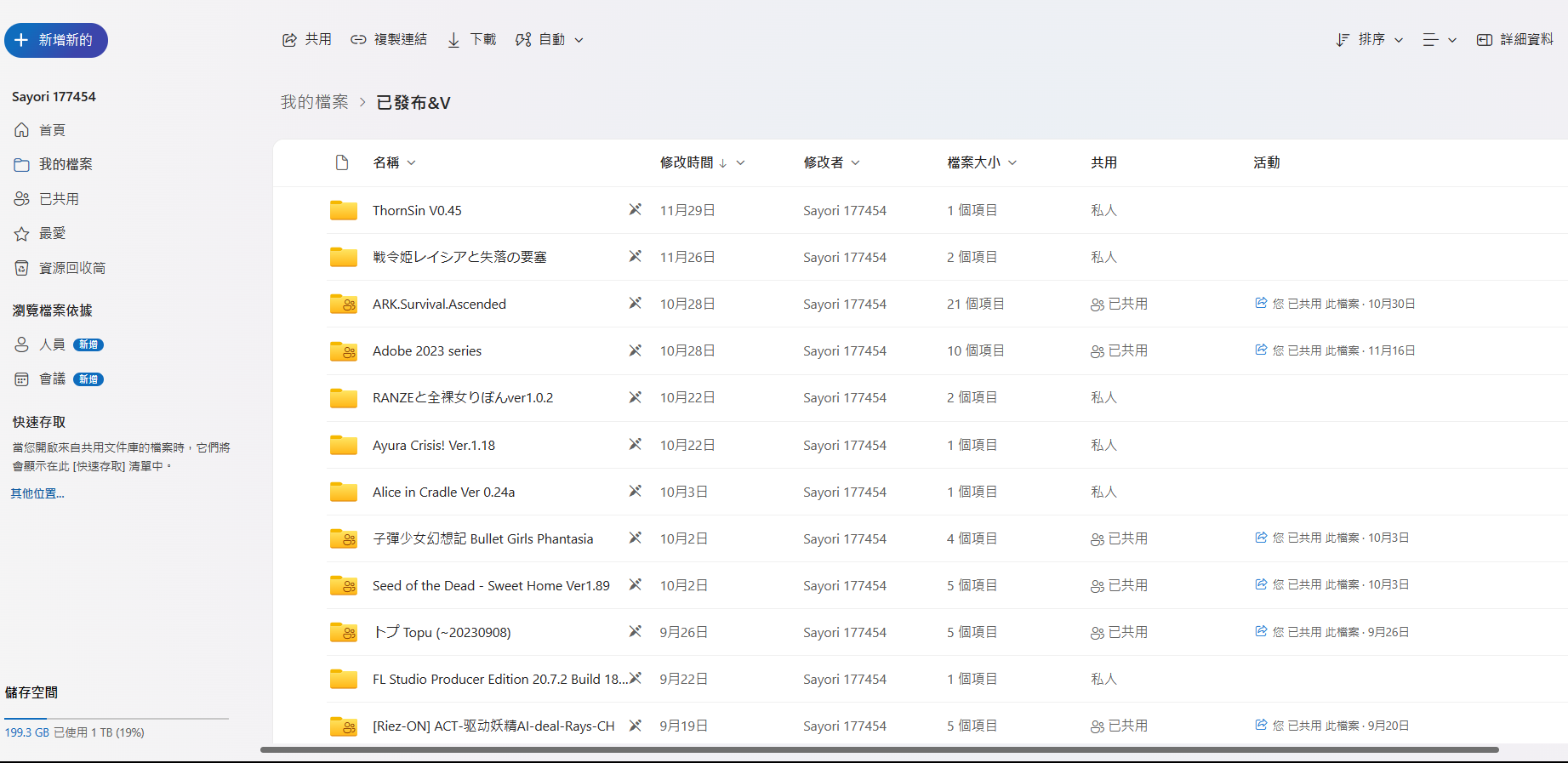Click the share icon in the toolbar
Viewport: 1568px width, 763px height.
[289, 40]
